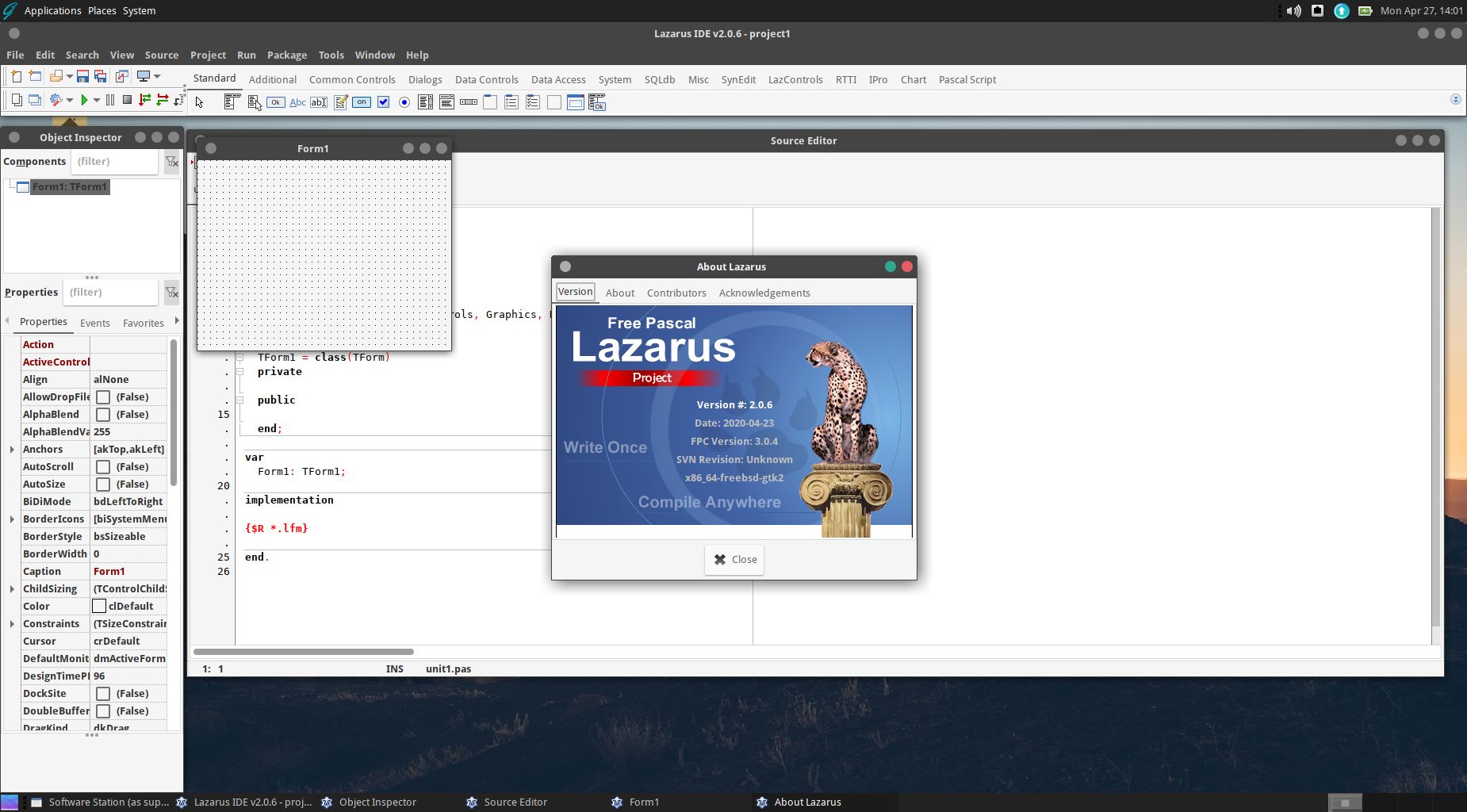
Task: Clear the Components filter icon
Action: 171,162
